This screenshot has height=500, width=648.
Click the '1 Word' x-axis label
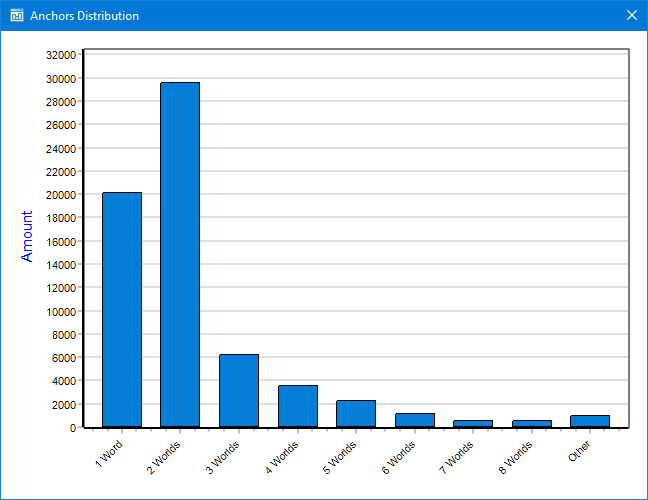tap(108, 452)
